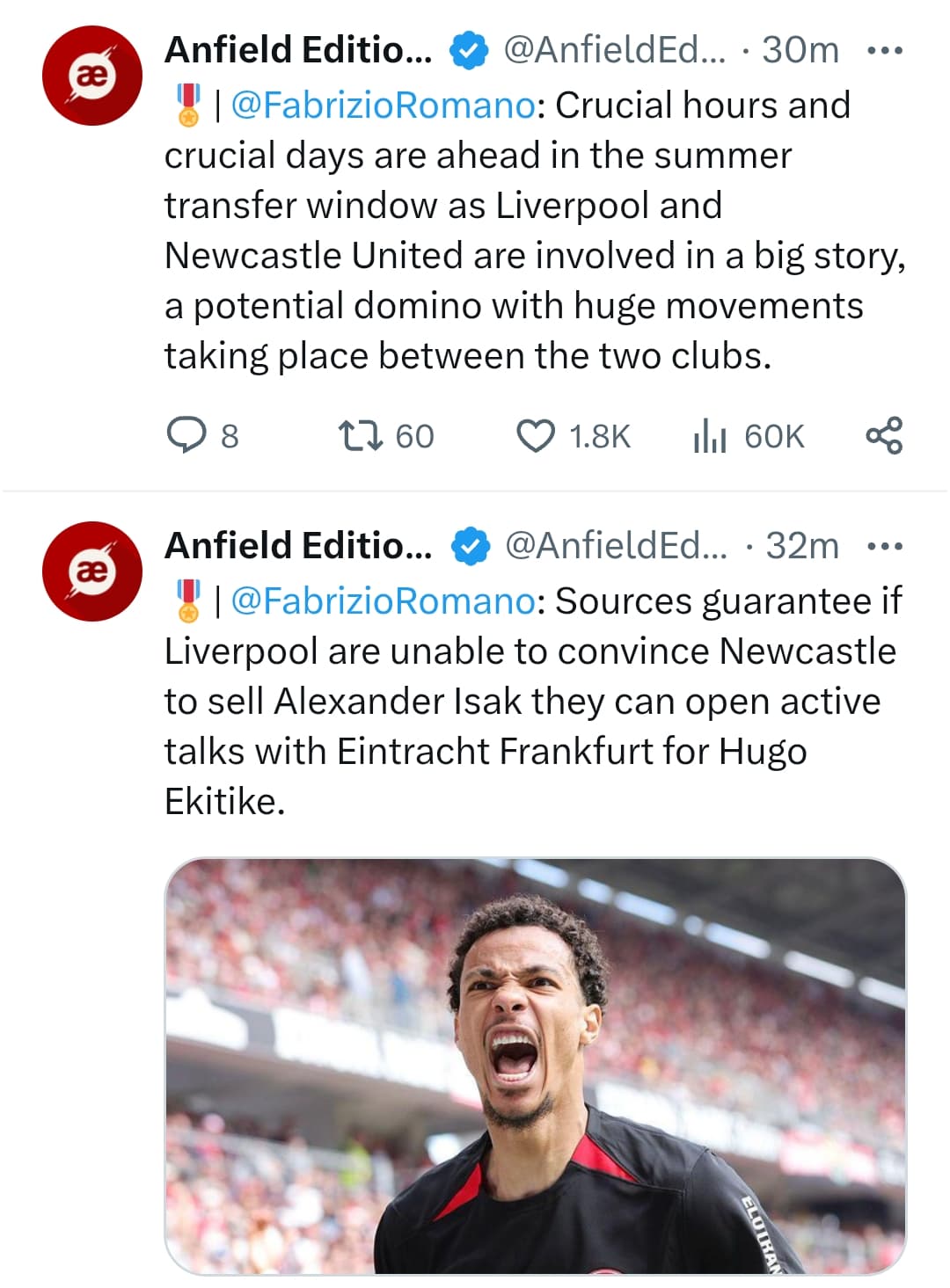This screenshot has height=1288, width=950.
Task: Share the first tweet
Action: (x=884, y=435)
